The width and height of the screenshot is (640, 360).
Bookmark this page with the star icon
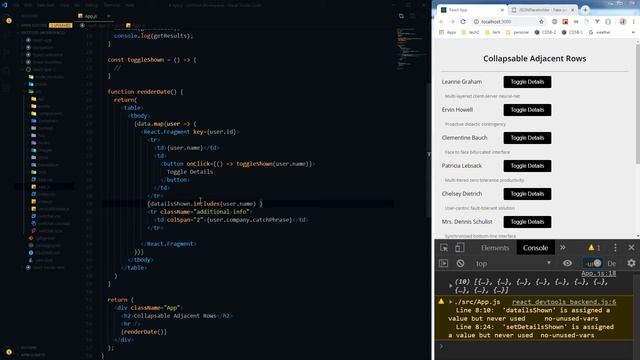coord(541,22)
